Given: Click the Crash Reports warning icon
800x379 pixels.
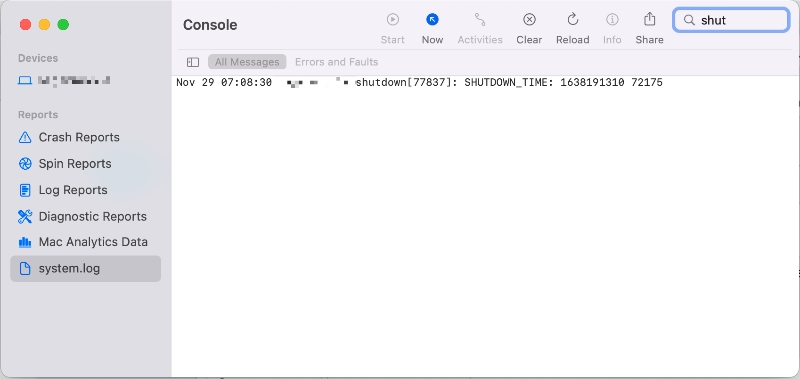Looking at the screenshot, I should [x=24, y=137].
